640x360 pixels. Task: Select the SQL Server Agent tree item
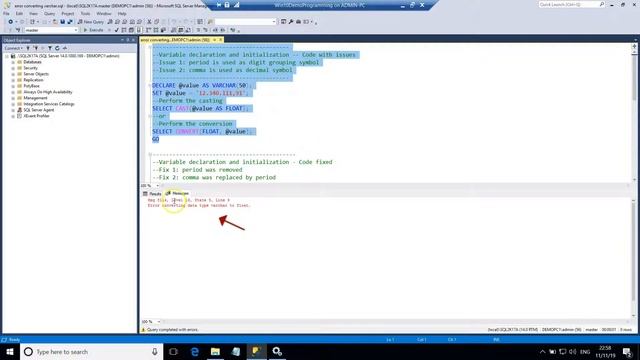coord(38,110)
